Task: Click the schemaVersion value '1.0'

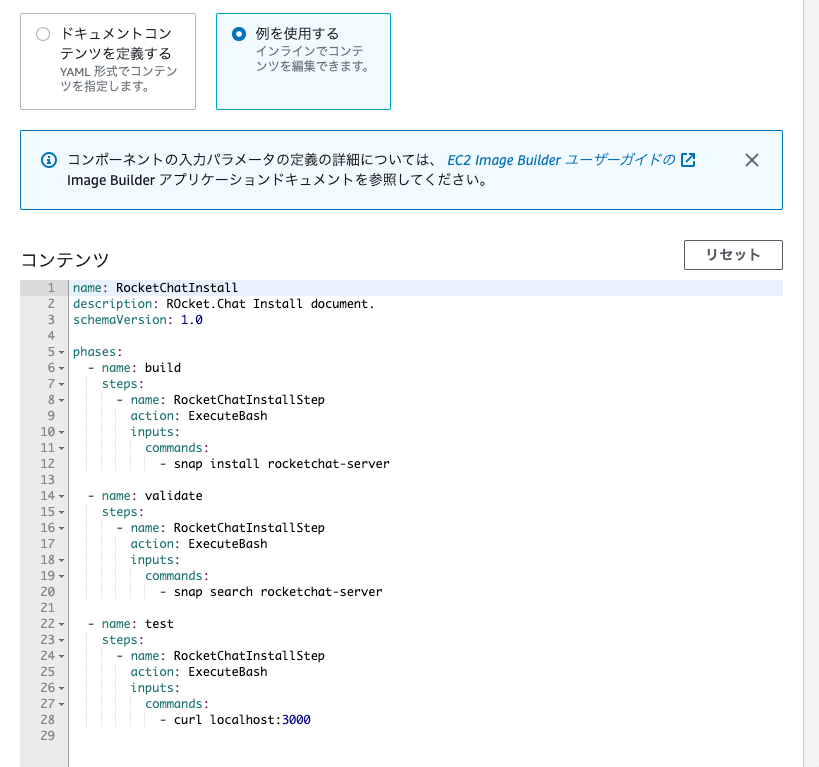Action: point(192,320)
